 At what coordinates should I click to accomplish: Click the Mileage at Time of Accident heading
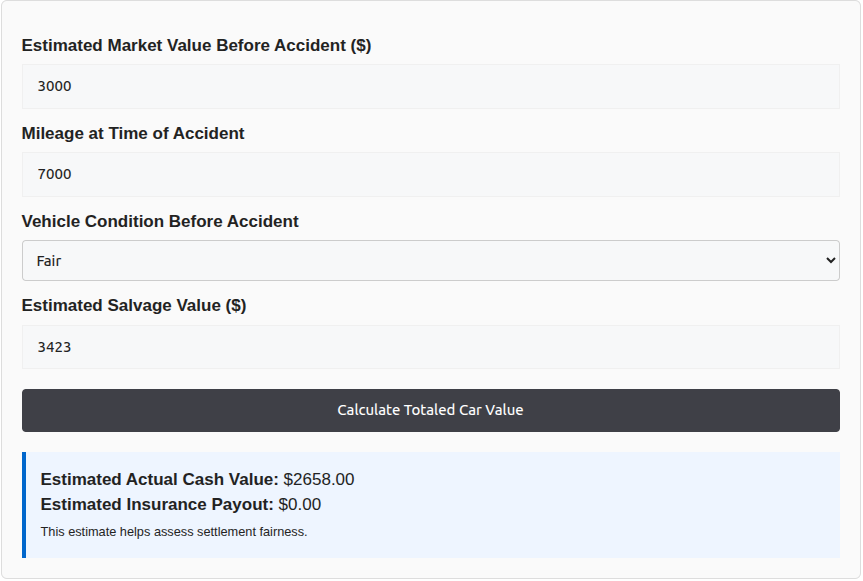click(x=133, y=133)
